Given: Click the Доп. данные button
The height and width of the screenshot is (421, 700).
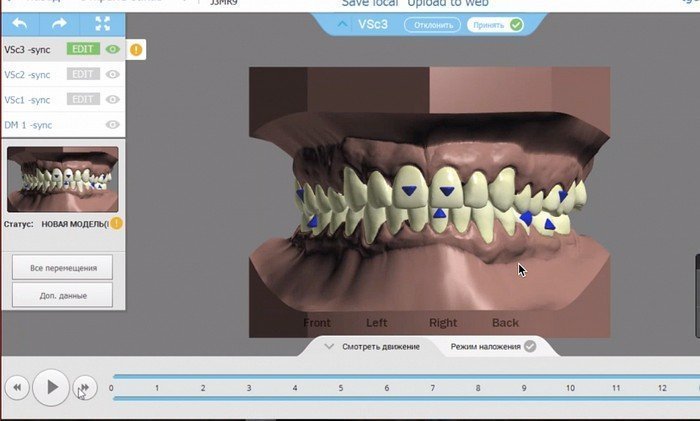Looking at the screenshot, I should [x=62, y=295].
